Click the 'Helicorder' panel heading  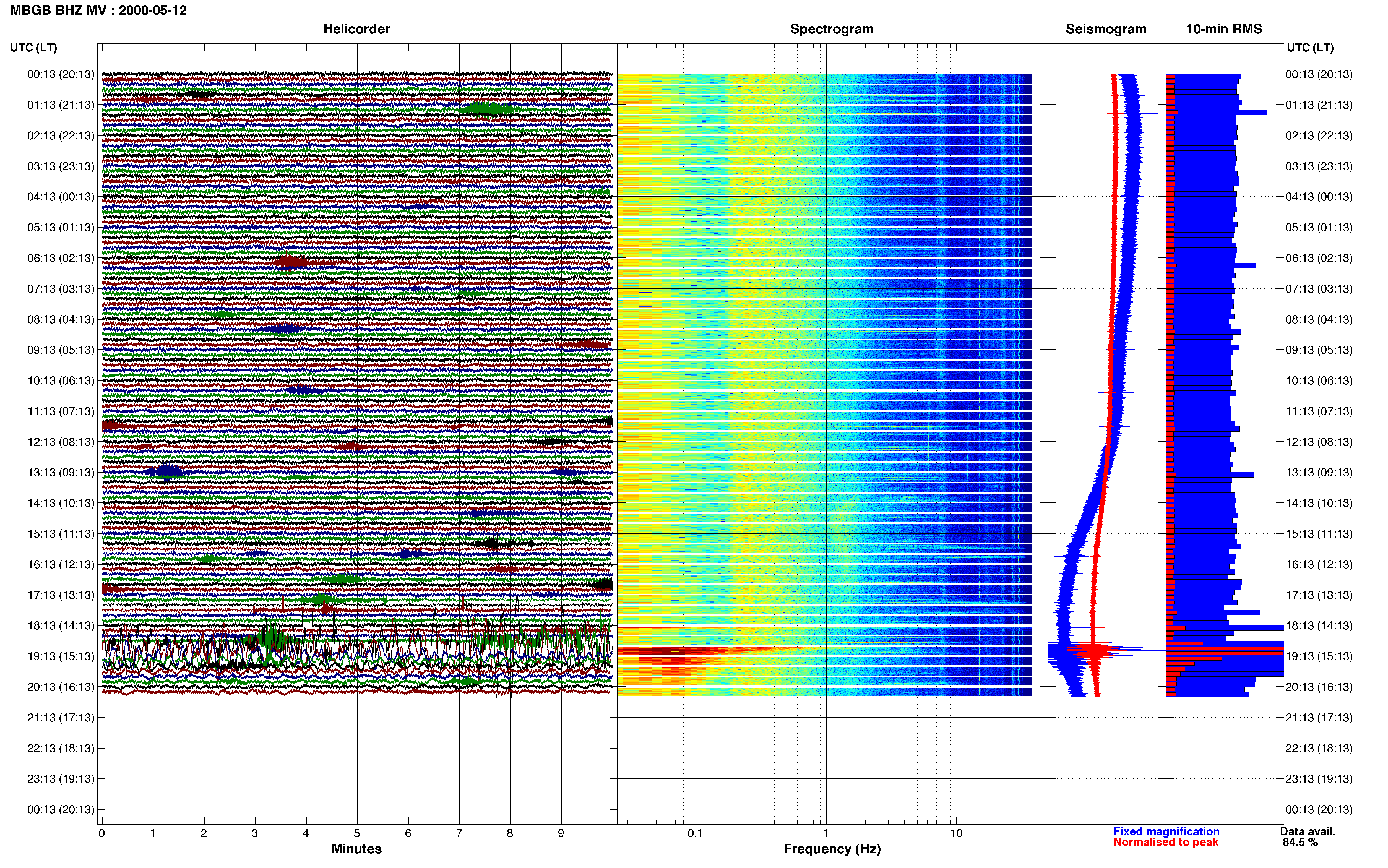[356, 29]
